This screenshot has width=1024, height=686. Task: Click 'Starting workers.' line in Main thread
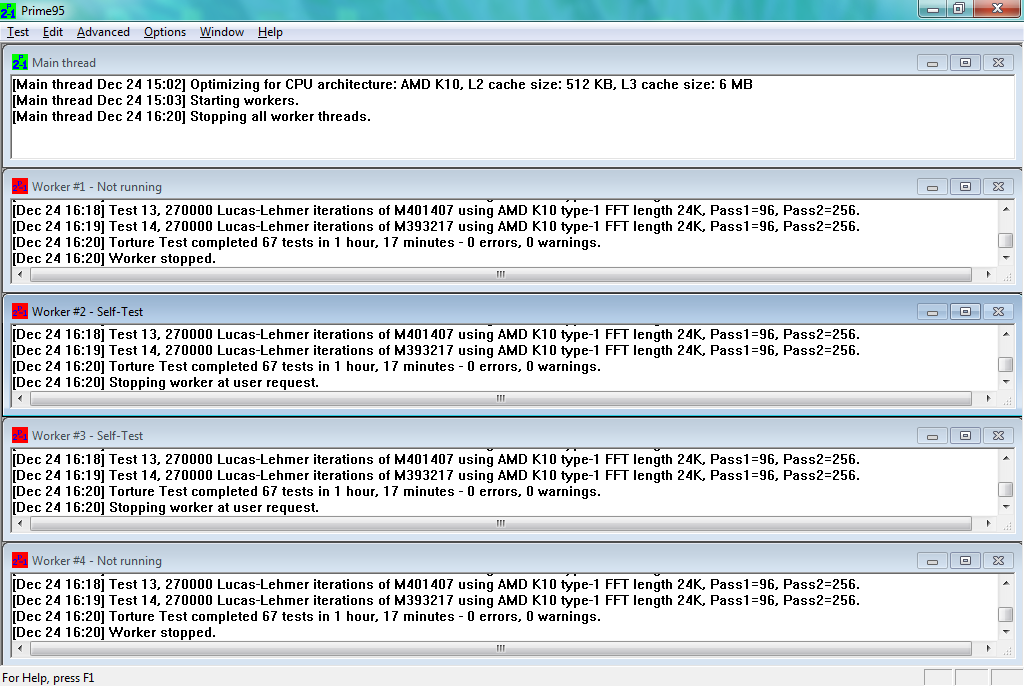155,101
